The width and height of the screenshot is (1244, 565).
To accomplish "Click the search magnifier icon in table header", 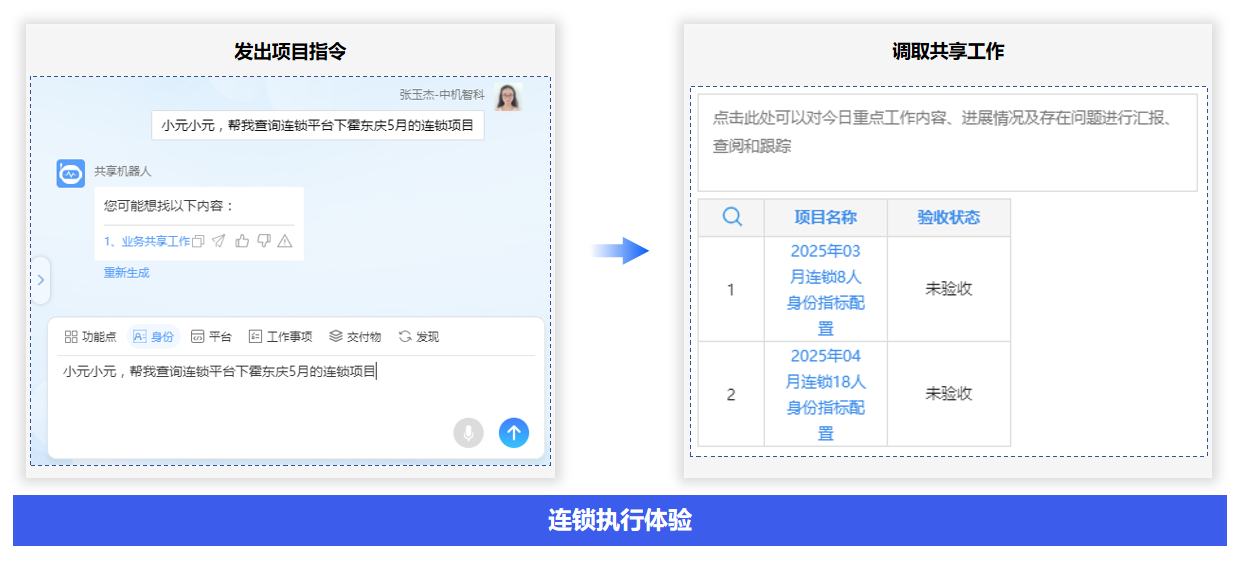I will click(x=732, y=217).
